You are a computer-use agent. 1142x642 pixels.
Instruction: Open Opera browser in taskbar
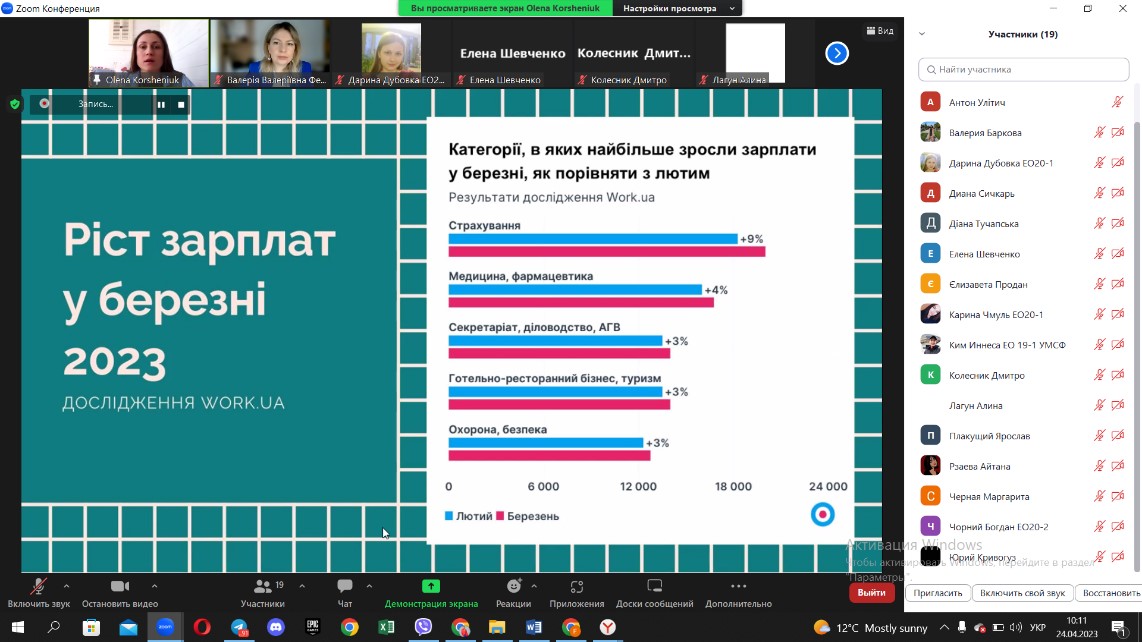coord(202,627)
